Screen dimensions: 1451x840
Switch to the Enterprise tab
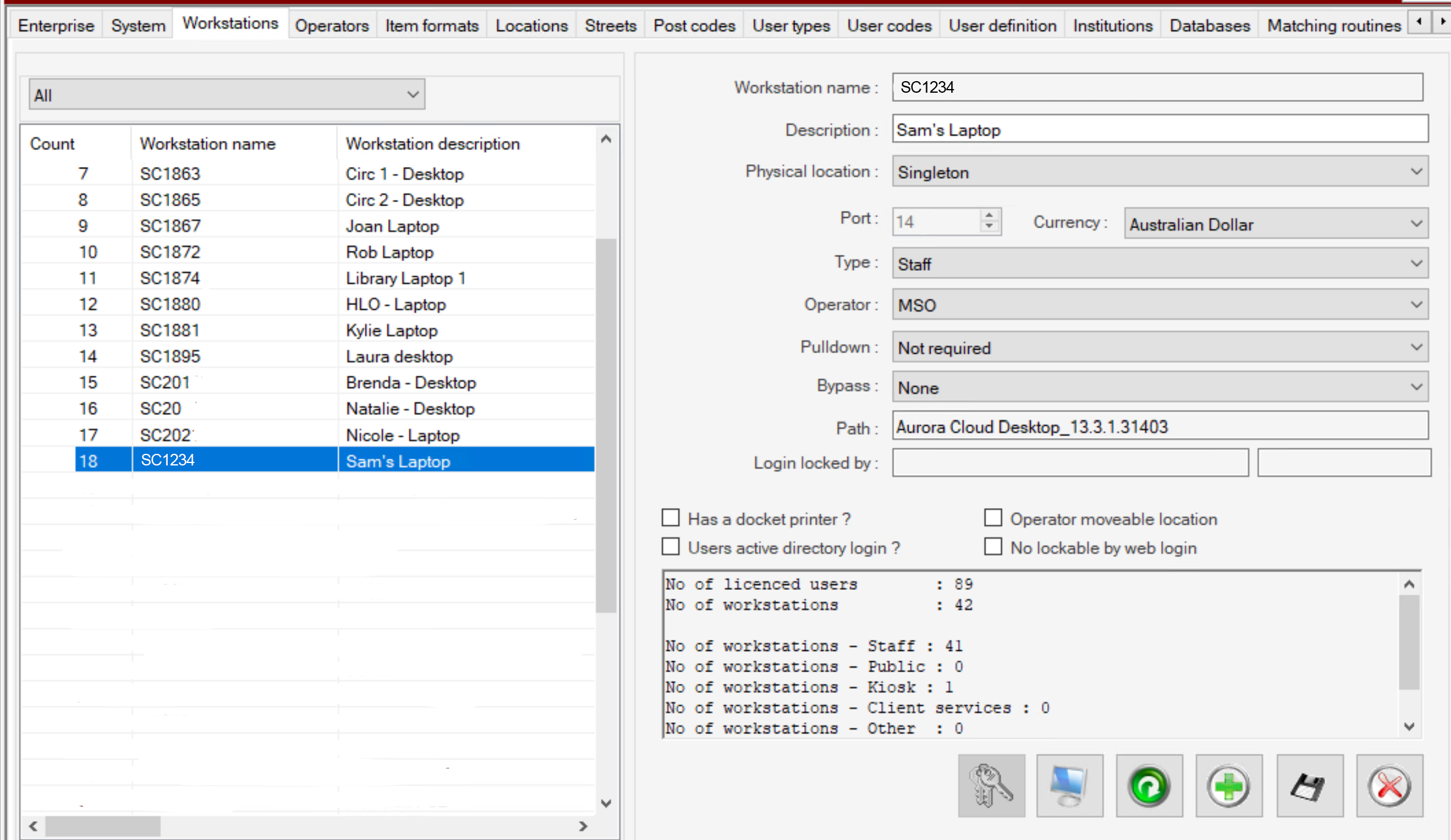click(56, 26)
